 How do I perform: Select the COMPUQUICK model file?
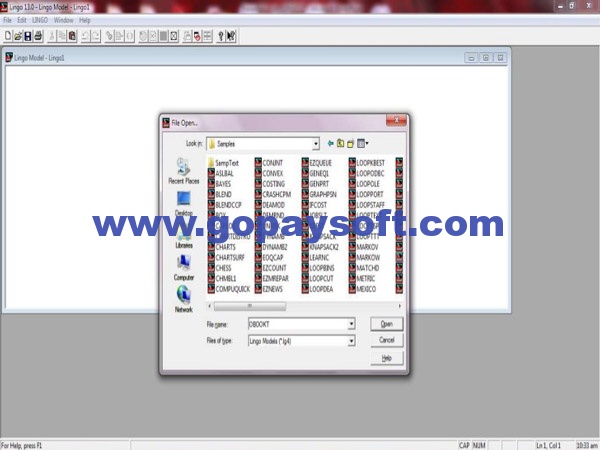(229, 289)
